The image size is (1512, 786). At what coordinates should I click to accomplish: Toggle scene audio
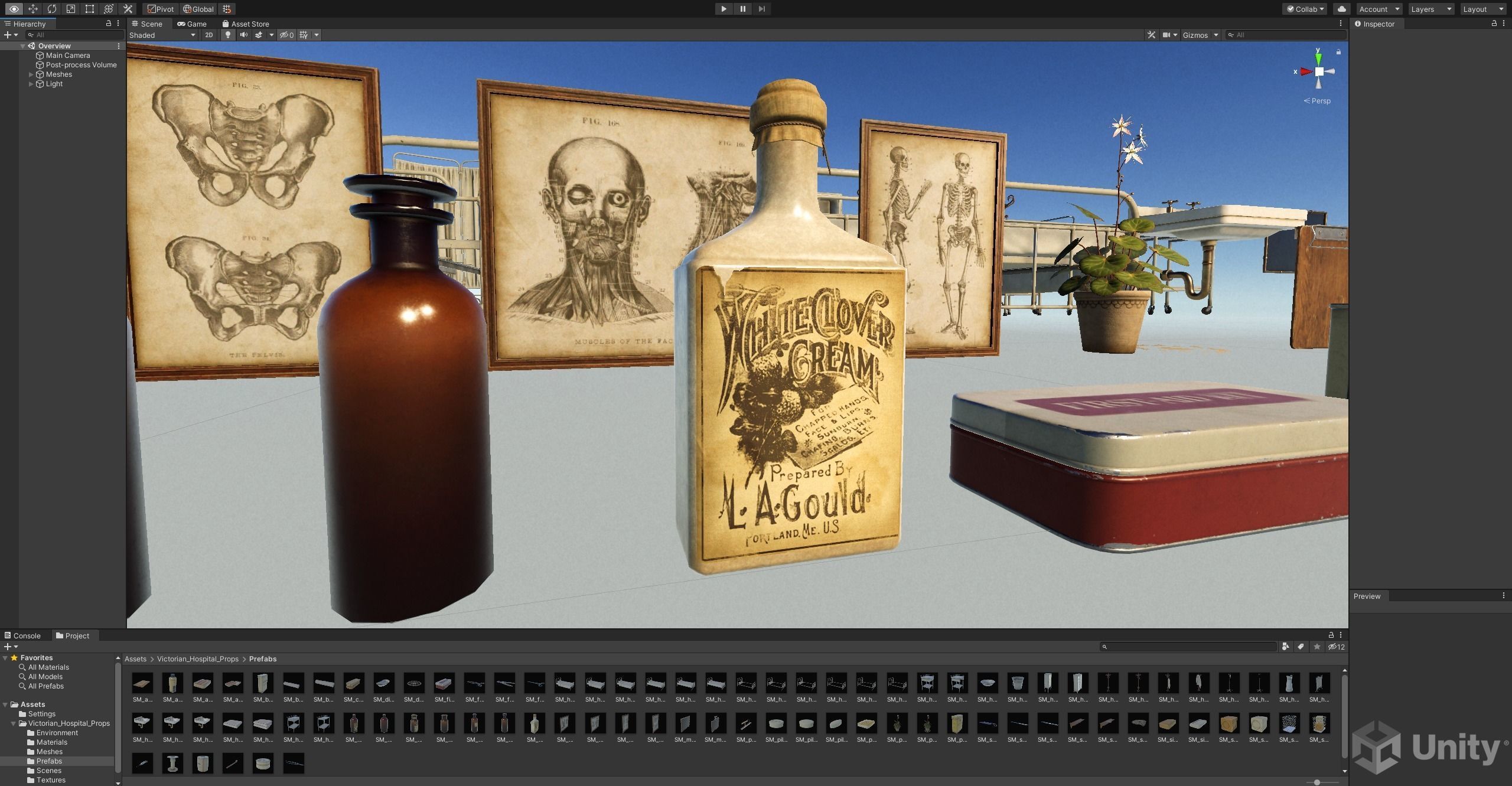pyautogui.click(x=243, y=35)
